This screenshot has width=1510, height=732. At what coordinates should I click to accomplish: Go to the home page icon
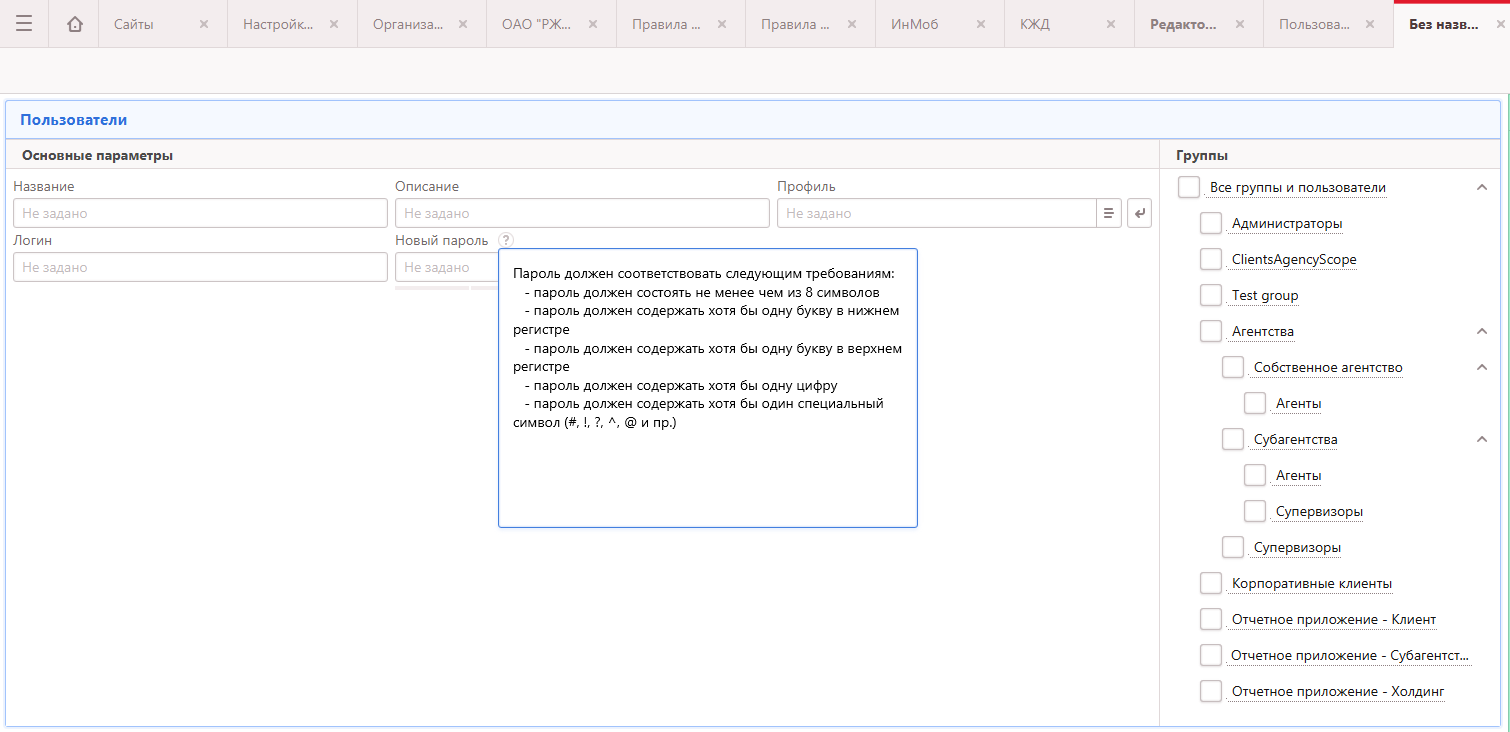(75, 24)
